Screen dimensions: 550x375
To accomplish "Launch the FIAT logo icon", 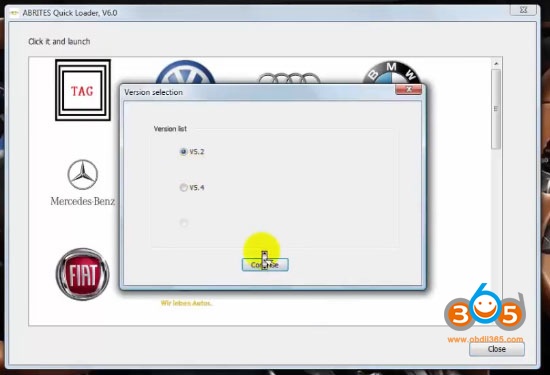I will pyautogui.click(x=83, y=274).
